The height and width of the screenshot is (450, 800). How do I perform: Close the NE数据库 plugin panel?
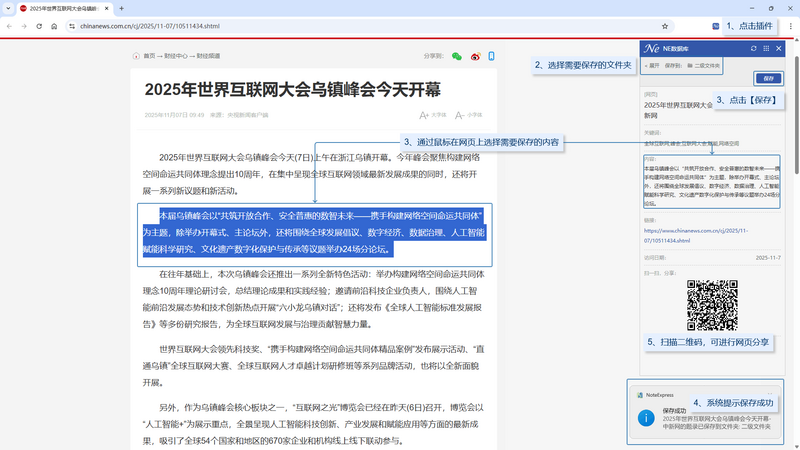pos(779,48)
